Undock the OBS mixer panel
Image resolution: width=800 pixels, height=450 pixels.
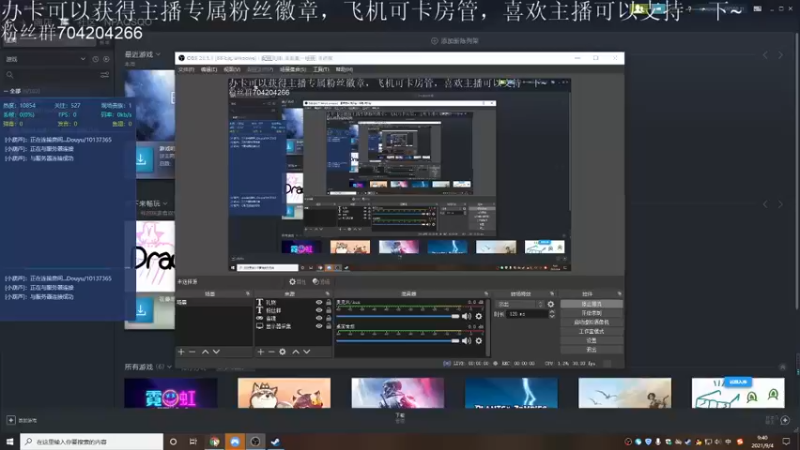[x=486, y=294]
